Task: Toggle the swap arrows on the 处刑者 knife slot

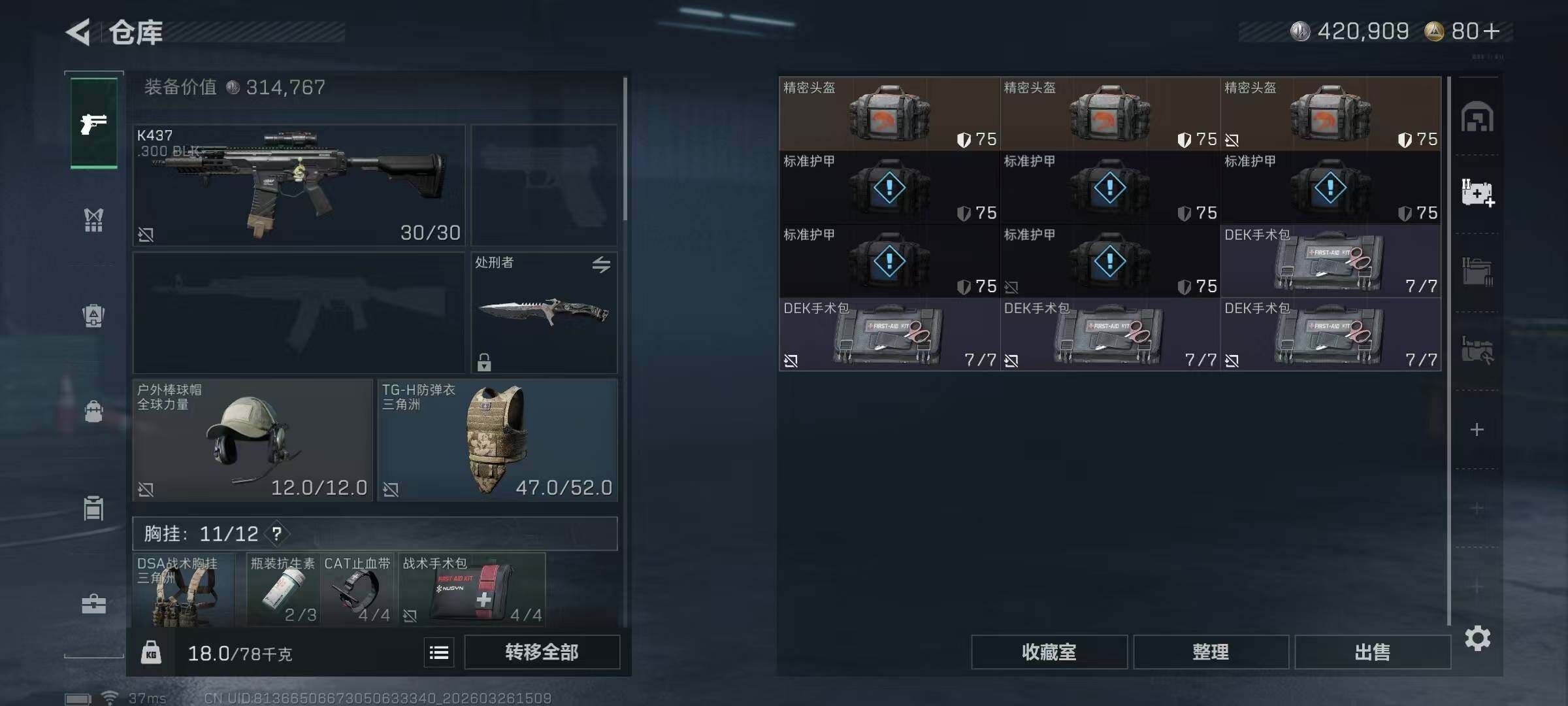Action: click(x=601, y=264)
